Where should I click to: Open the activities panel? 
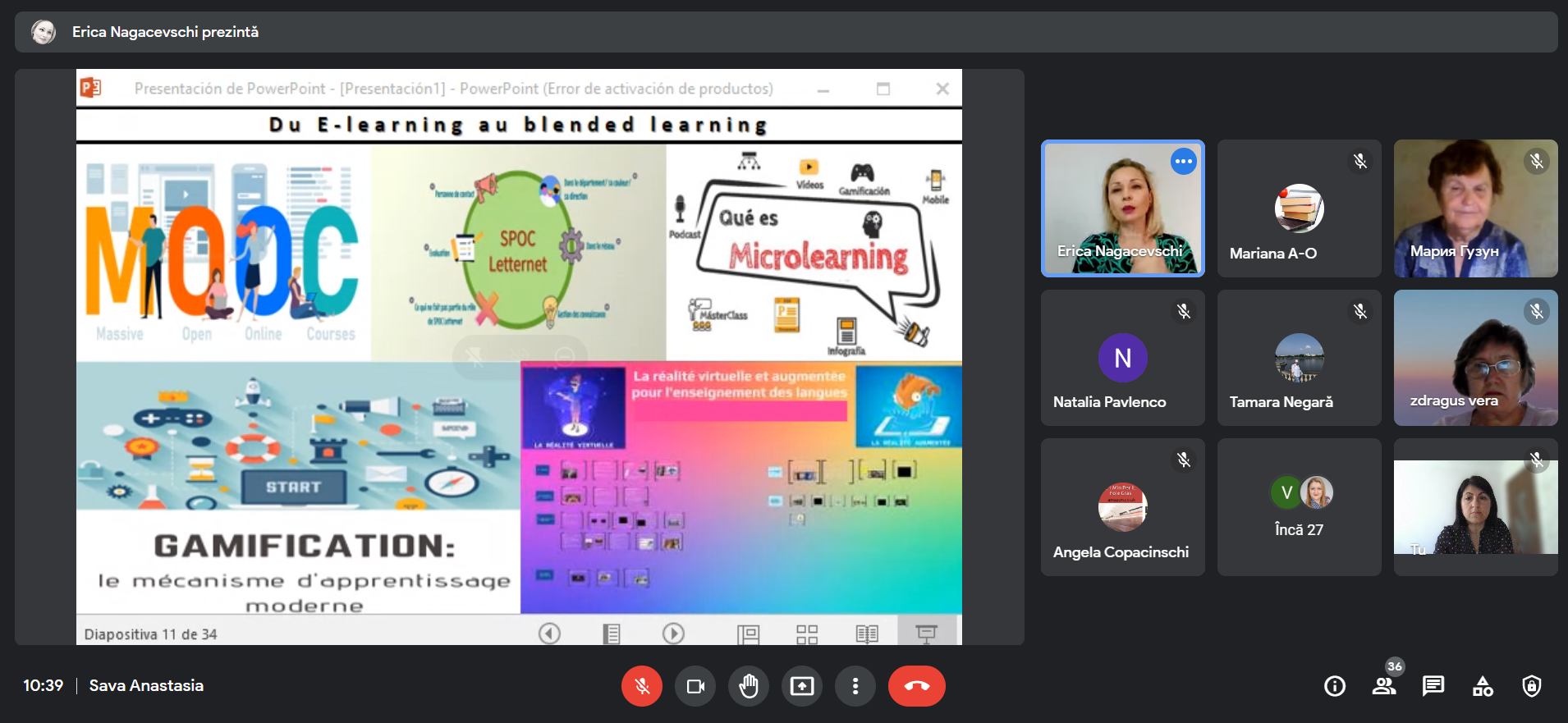tap(1483, 686)
